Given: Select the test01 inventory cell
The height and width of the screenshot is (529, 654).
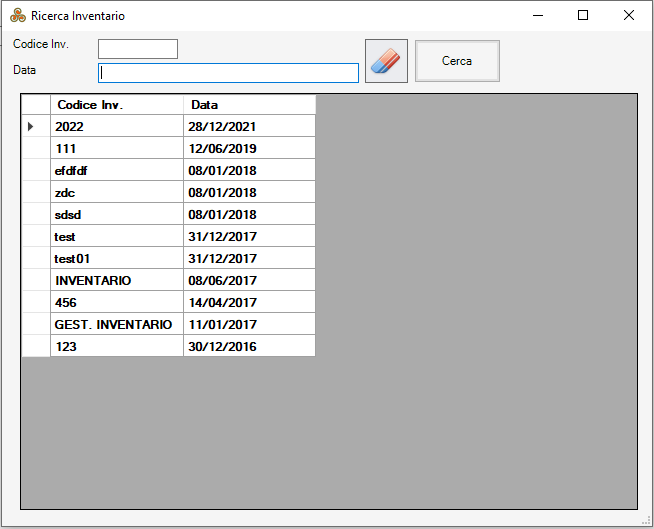Looking at the screenshot, I should 117,258.
